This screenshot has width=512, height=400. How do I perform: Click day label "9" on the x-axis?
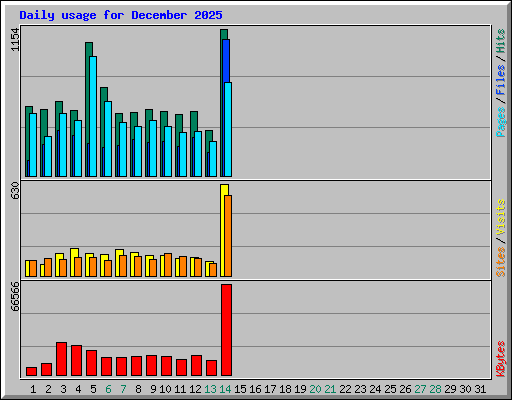(153, 389)
